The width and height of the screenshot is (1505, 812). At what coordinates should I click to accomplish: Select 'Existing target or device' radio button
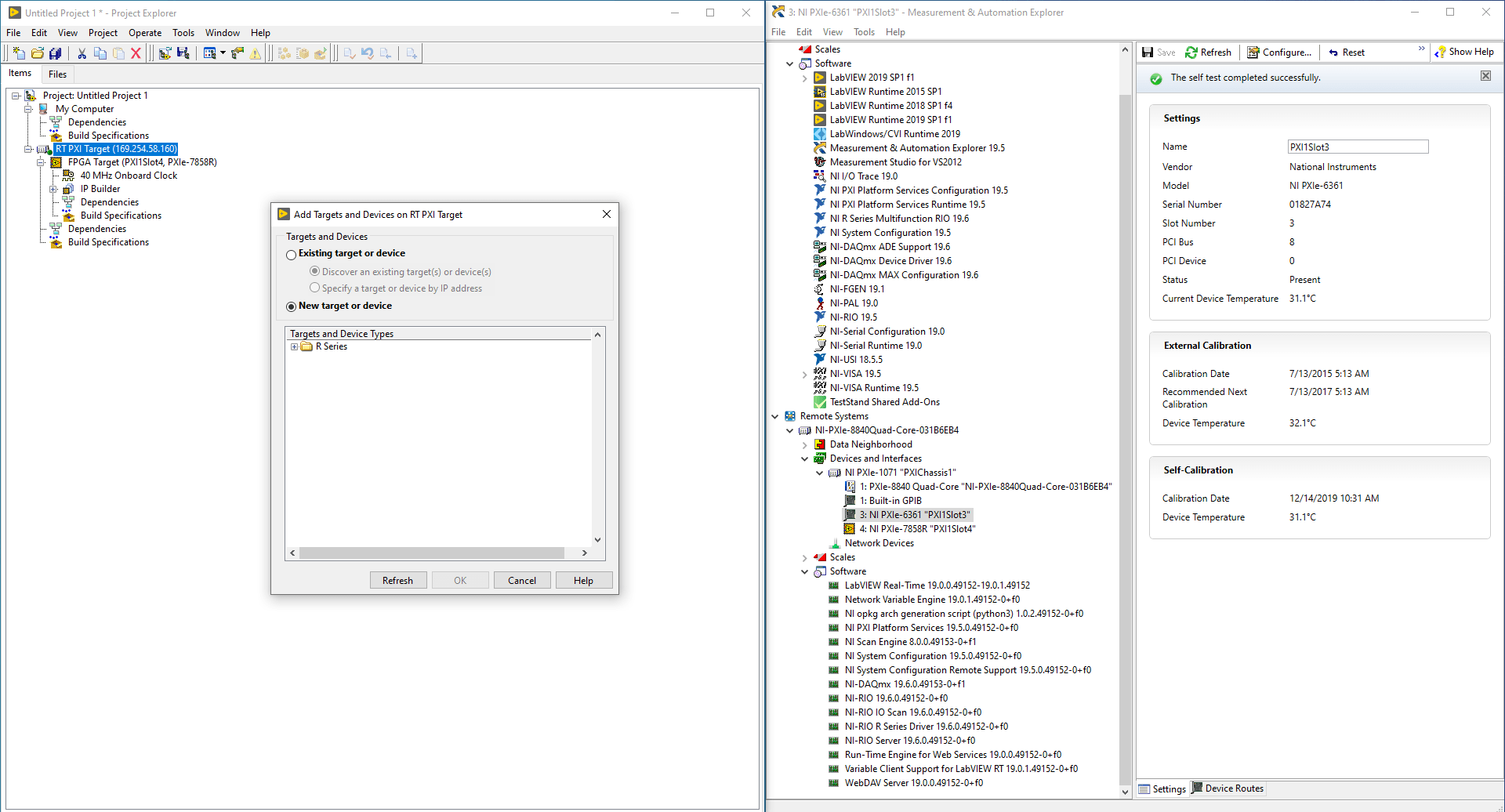[292, 255]
